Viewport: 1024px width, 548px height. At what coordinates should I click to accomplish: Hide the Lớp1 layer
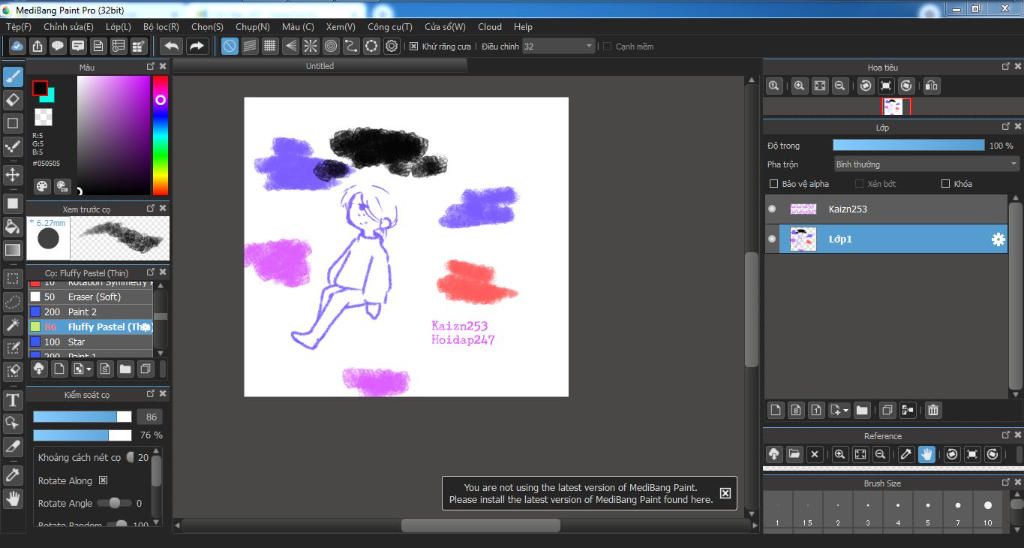772,239
